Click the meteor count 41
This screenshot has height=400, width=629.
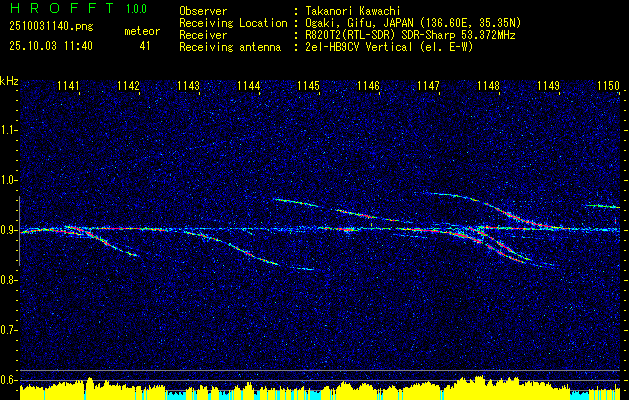145,46
